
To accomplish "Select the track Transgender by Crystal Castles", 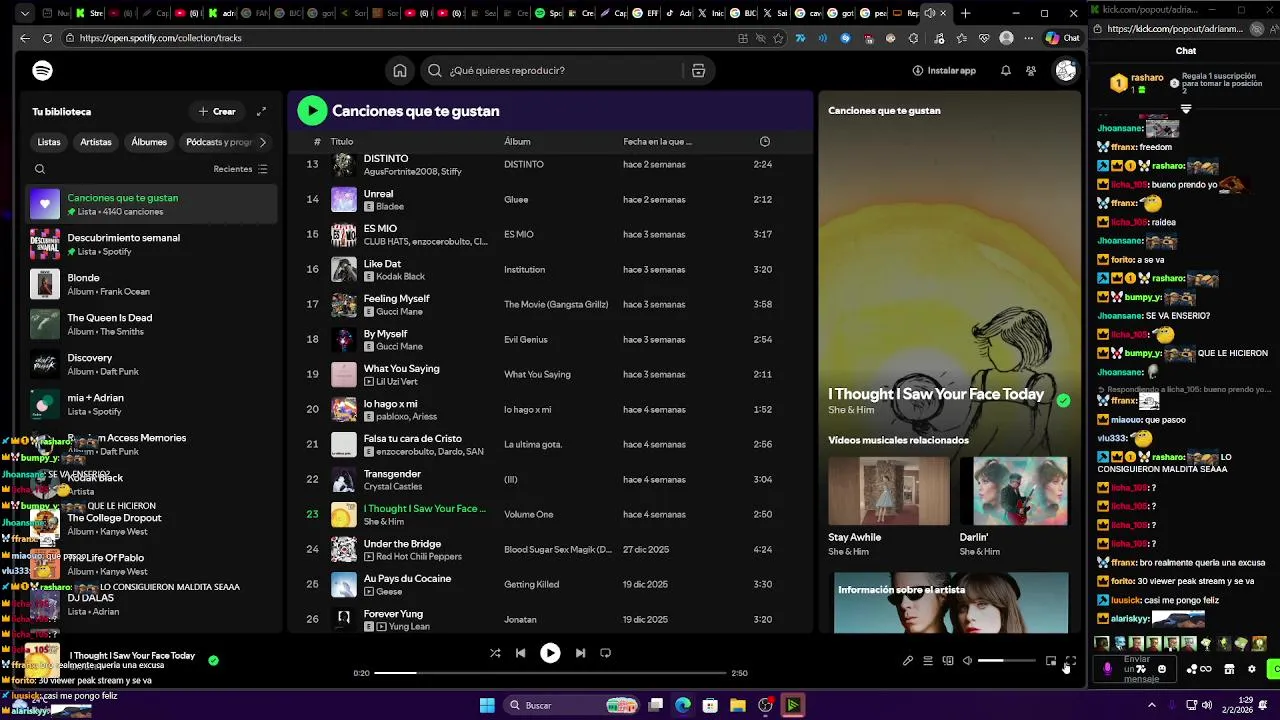I will [550, 480].
